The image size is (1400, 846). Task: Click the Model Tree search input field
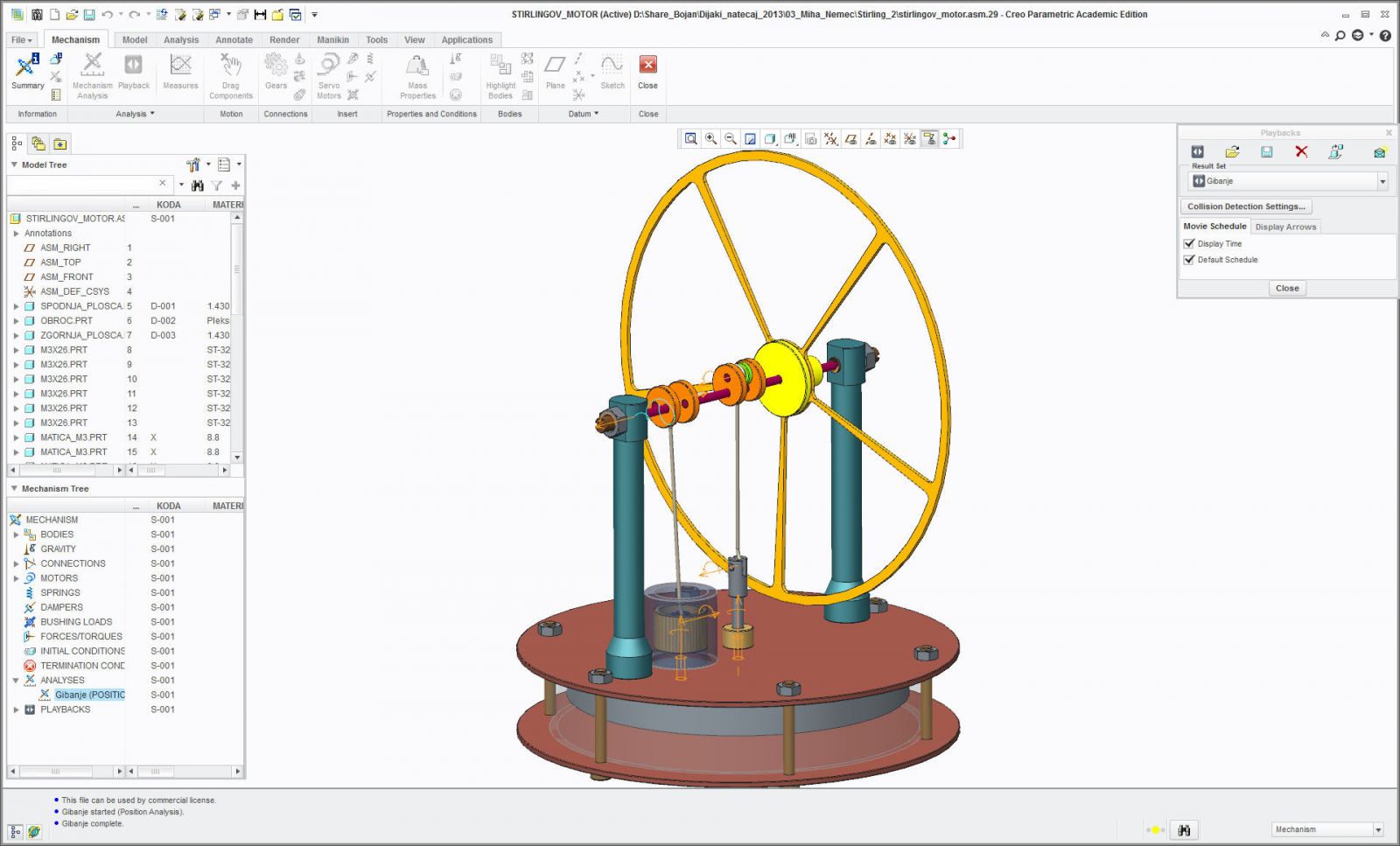click(x=83, y=184)
